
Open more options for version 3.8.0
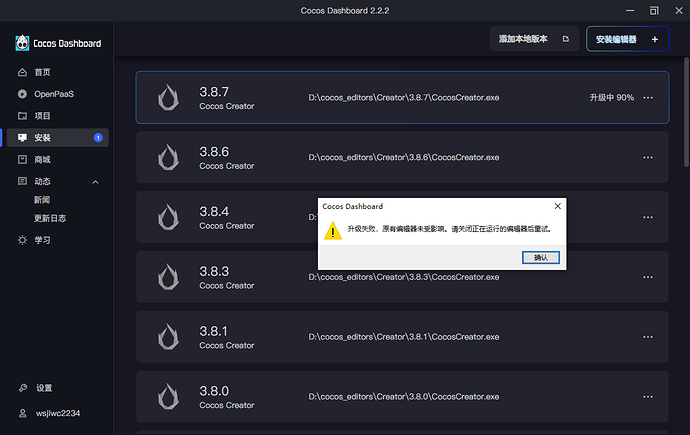click(648, 397)
